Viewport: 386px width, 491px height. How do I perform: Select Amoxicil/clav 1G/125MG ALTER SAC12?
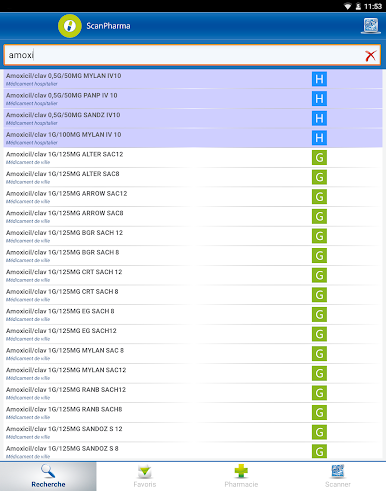[x=193, y=158]
